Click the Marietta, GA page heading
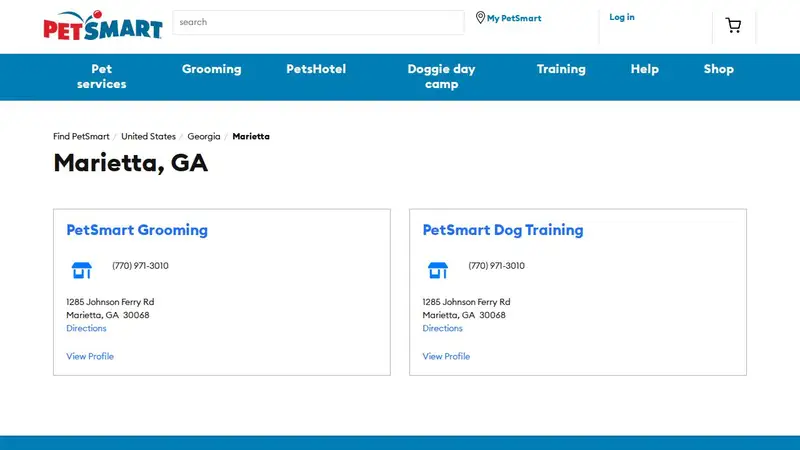 coord(131,163)
